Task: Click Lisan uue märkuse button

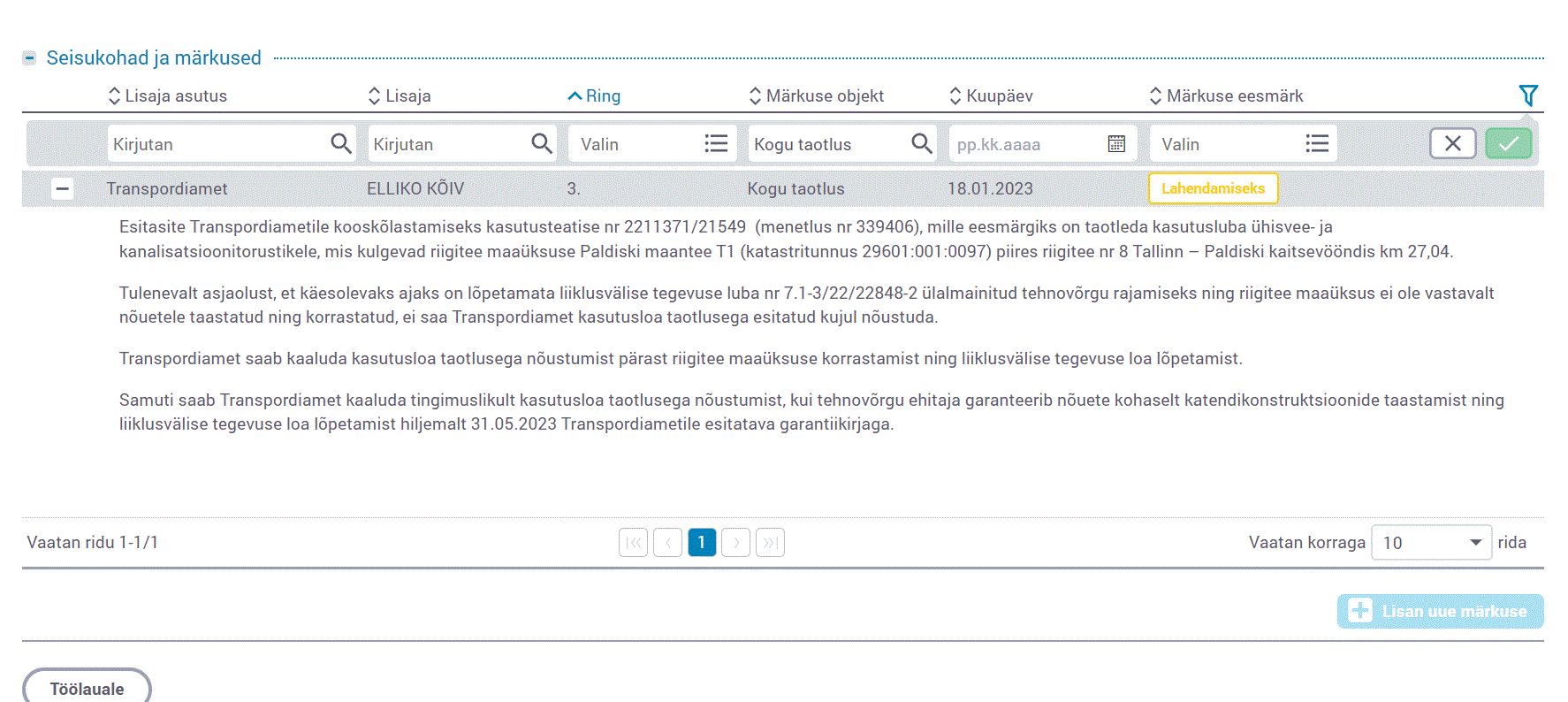Action: coord(1440,611)
